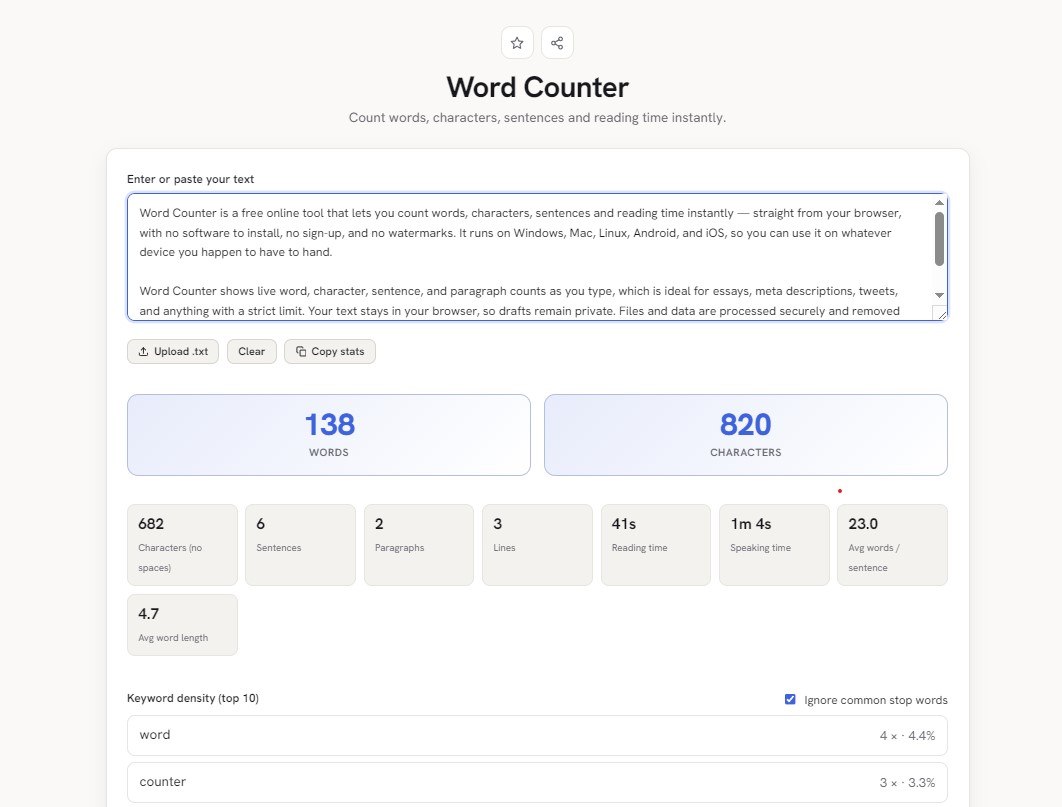Click the 23.0 Avg words per sentence stat
Image resolution: width=1062 pixels, height=807 pixels.
coord(892,544)
